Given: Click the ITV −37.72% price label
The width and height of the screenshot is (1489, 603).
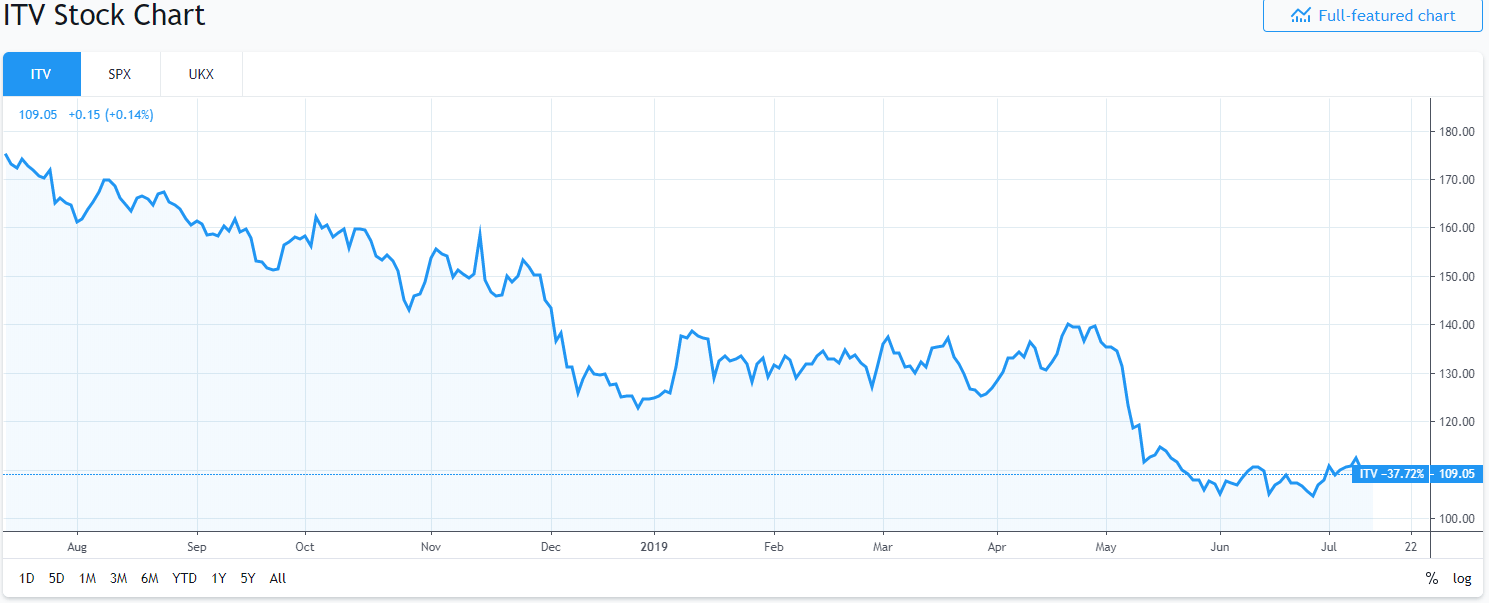Looking at the screenshot, I should click(x=1391, y=474).
